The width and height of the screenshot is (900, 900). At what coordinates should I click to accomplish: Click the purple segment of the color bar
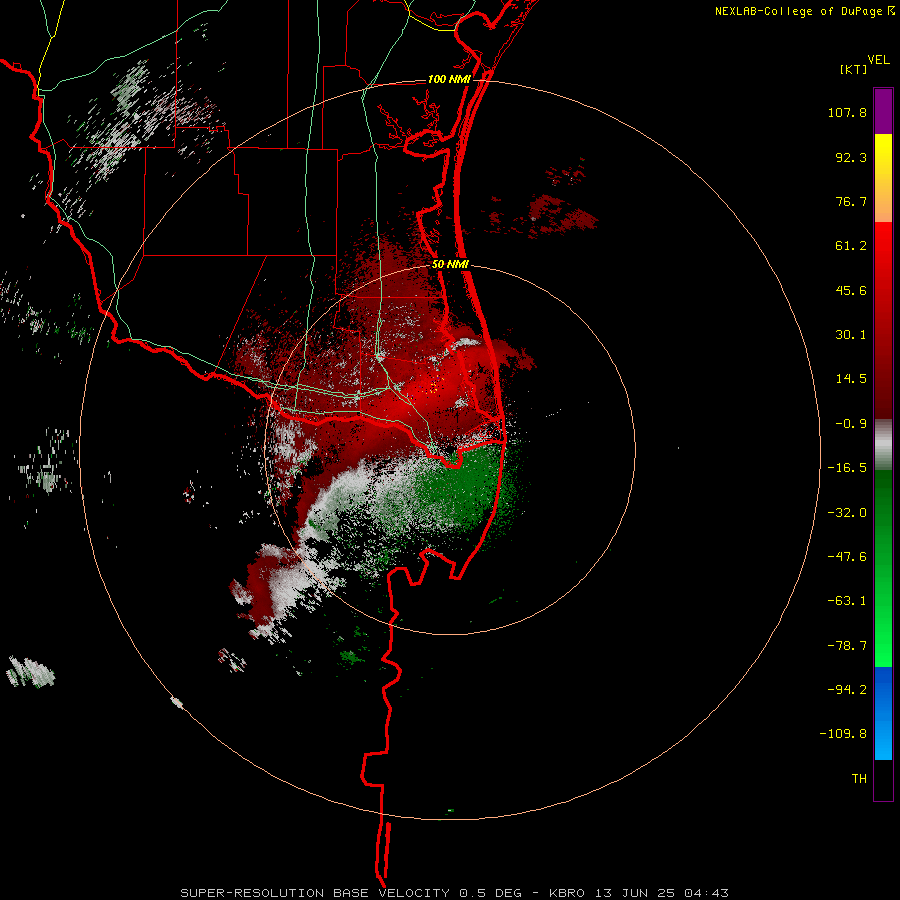883,111
